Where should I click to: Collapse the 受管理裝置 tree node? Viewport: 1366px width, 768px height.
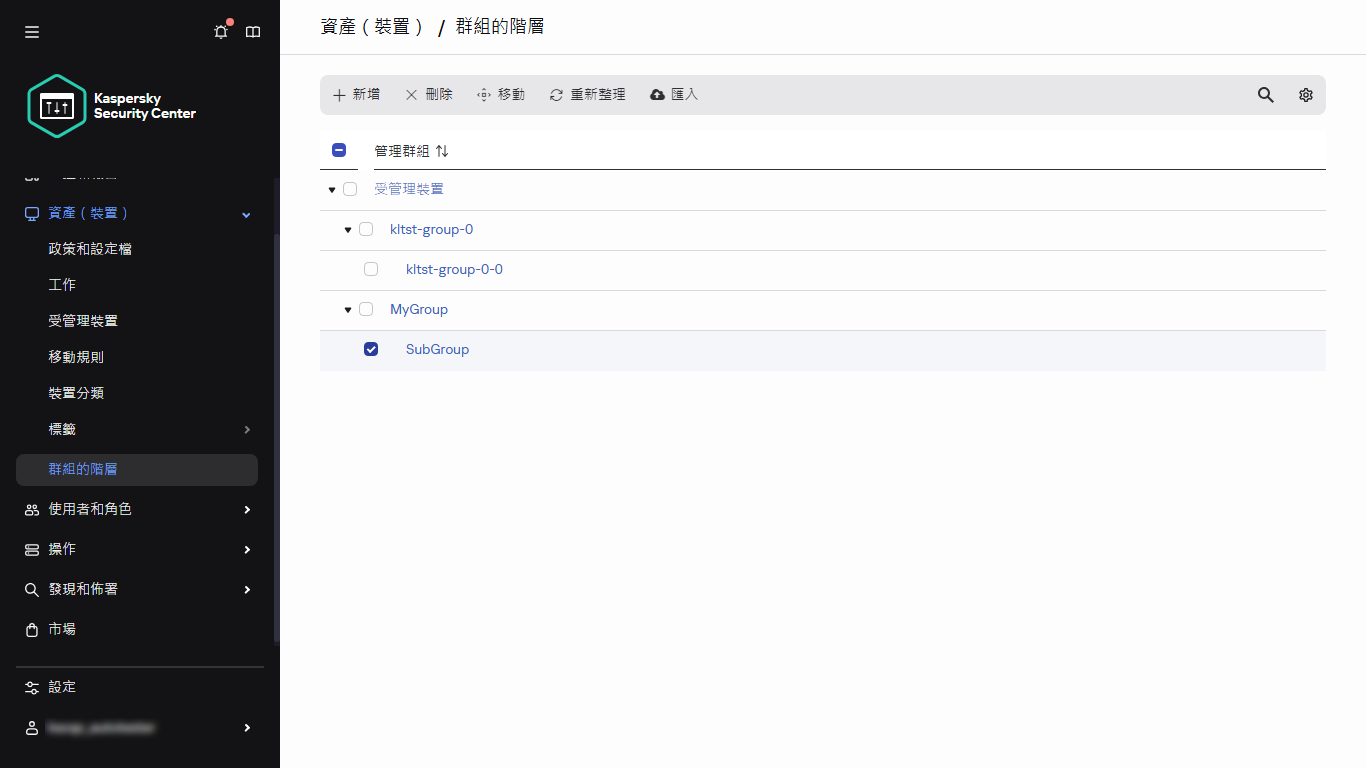point(331,189)
